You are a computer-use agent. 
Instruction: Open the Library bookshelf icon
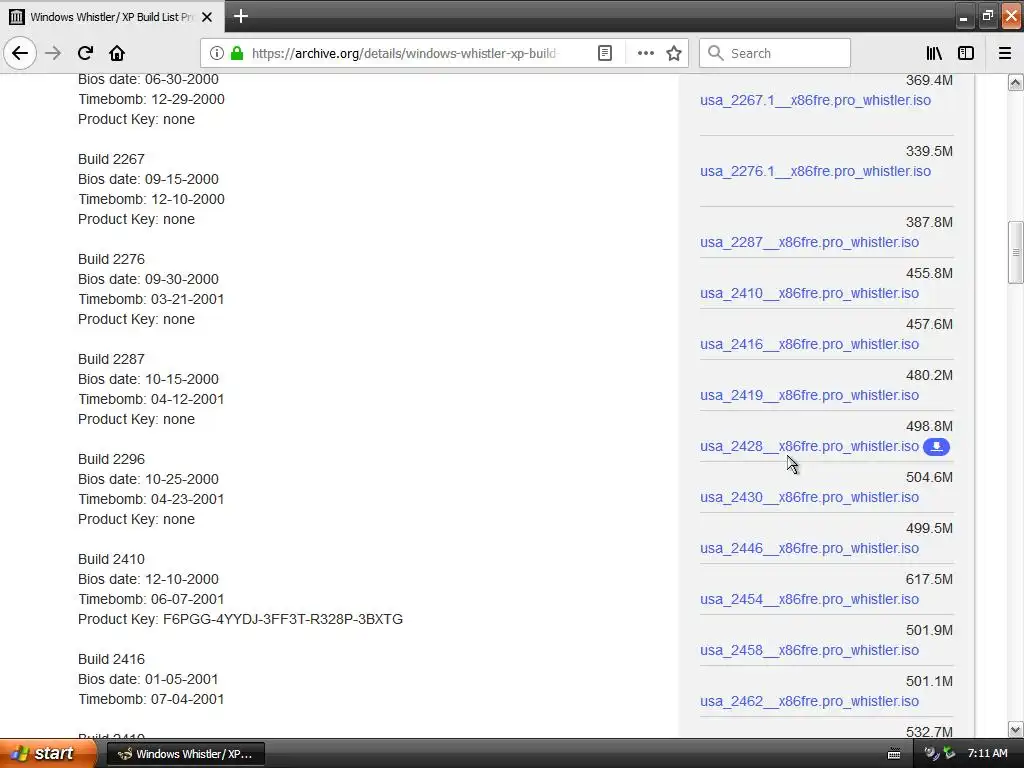pos(934,53)
